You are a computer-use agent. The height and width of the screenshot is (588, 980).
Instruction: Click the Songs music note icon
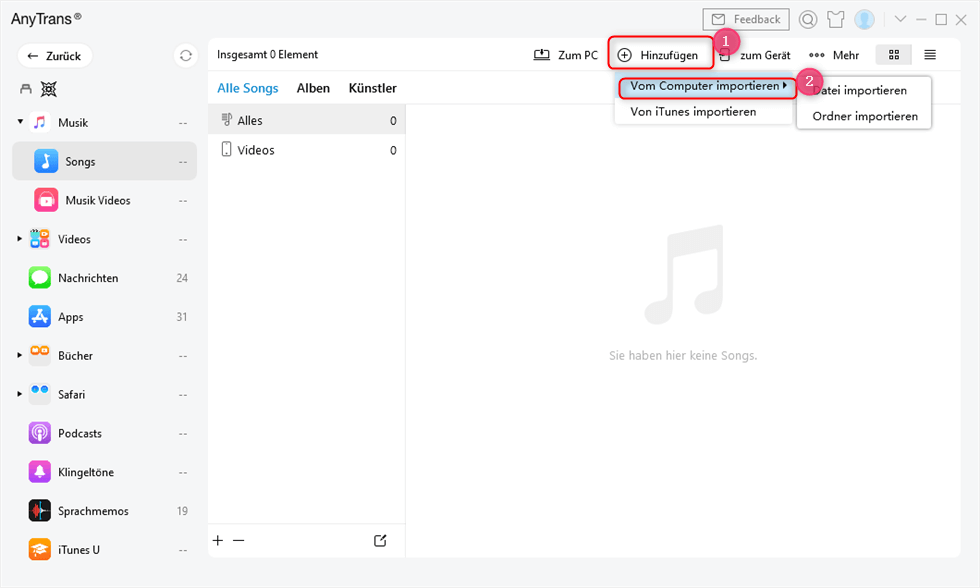(46, 161)
